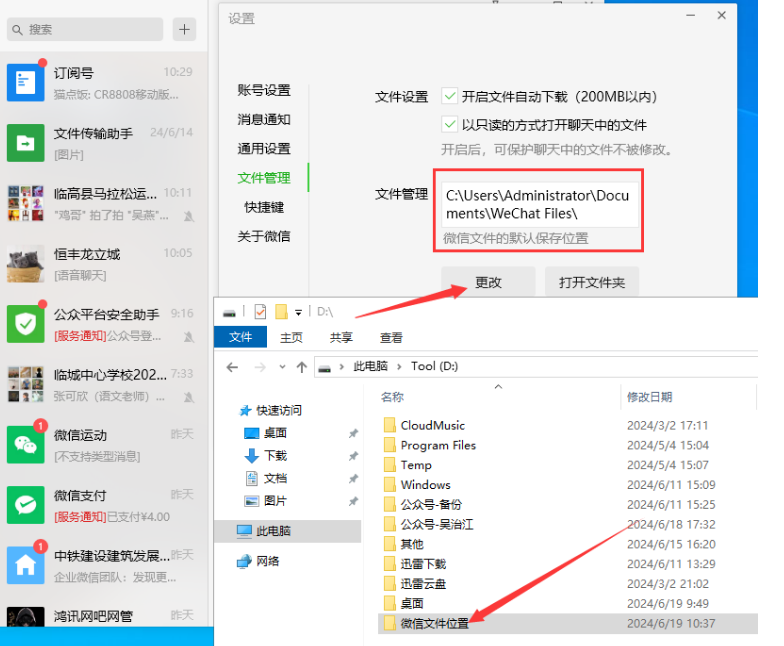Click the up one level arrow
Viewport: 784px width, 646px height.
302,368
